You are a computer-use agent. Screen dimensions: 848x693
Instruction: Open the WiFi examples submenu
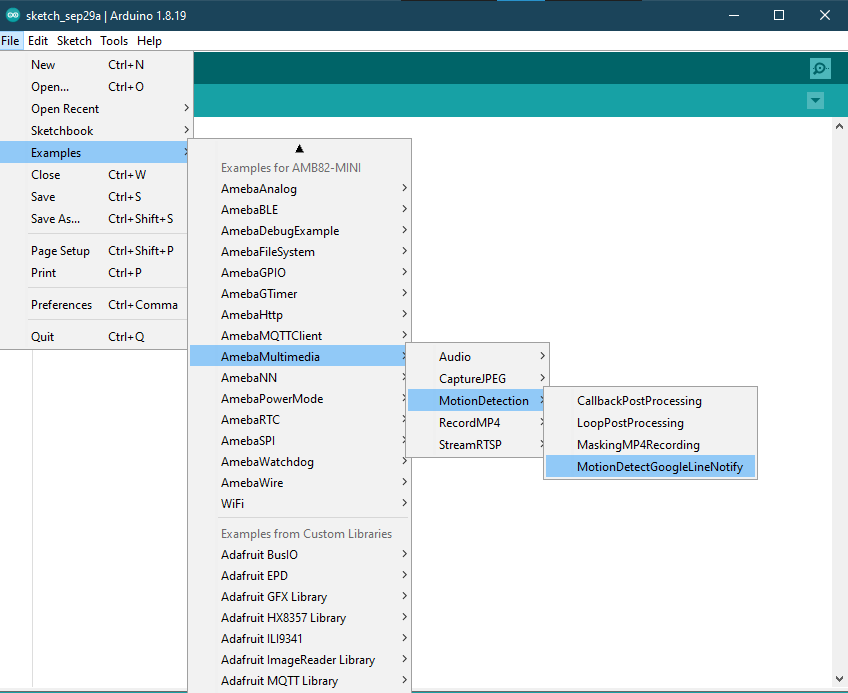point(300,503)
